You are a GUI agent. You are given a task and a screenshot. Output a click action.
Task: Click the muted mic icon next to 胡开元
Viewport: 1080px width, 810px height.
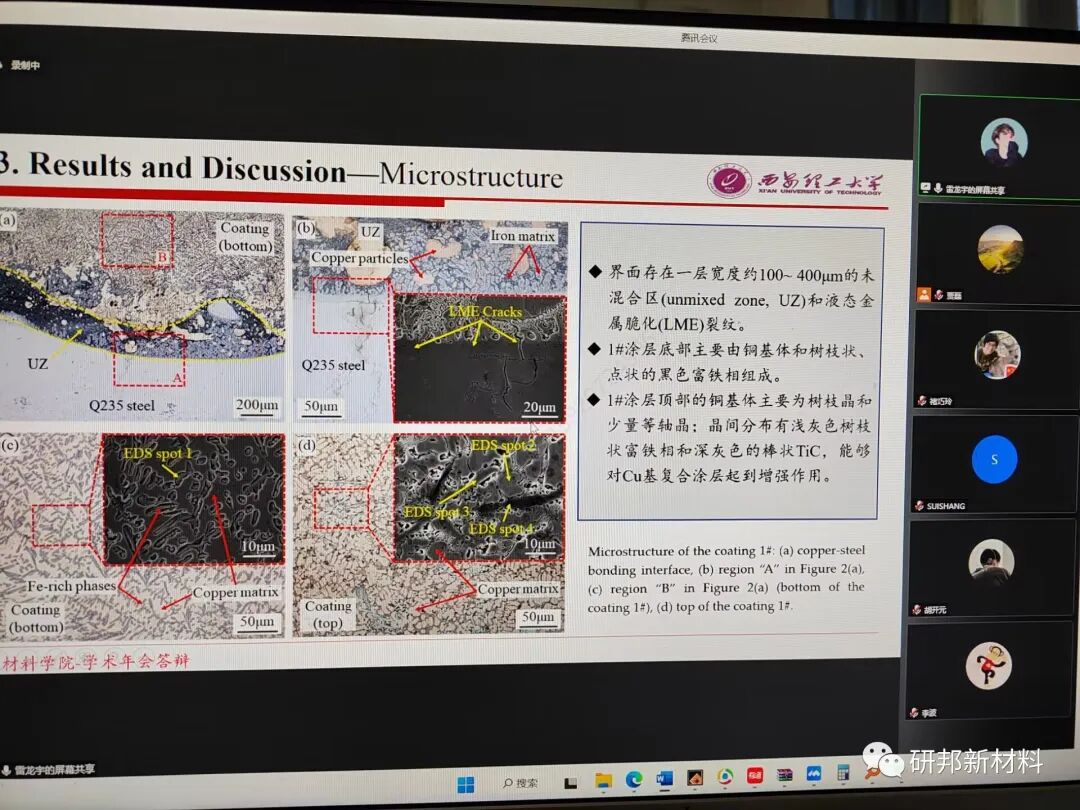click(917, 610)
